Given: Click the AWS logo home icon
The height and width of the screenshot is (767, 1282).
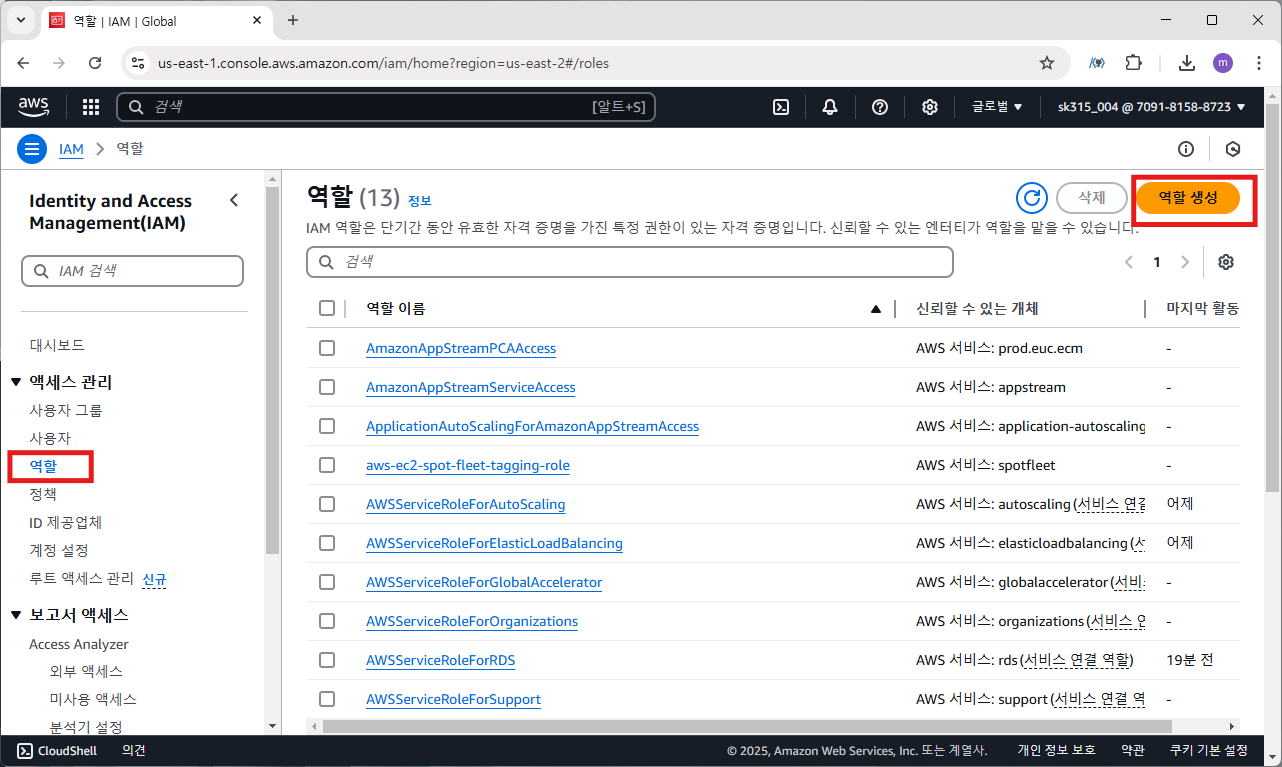Looking at the screenshot, I should click(35, 106).
